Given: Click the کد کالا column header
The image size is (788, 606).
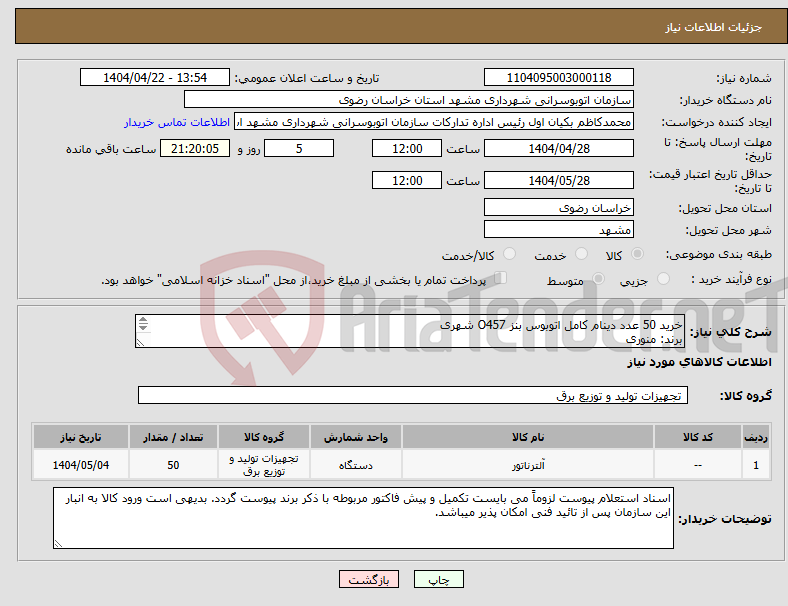Looking at the screenshot, I should (698, 437).
